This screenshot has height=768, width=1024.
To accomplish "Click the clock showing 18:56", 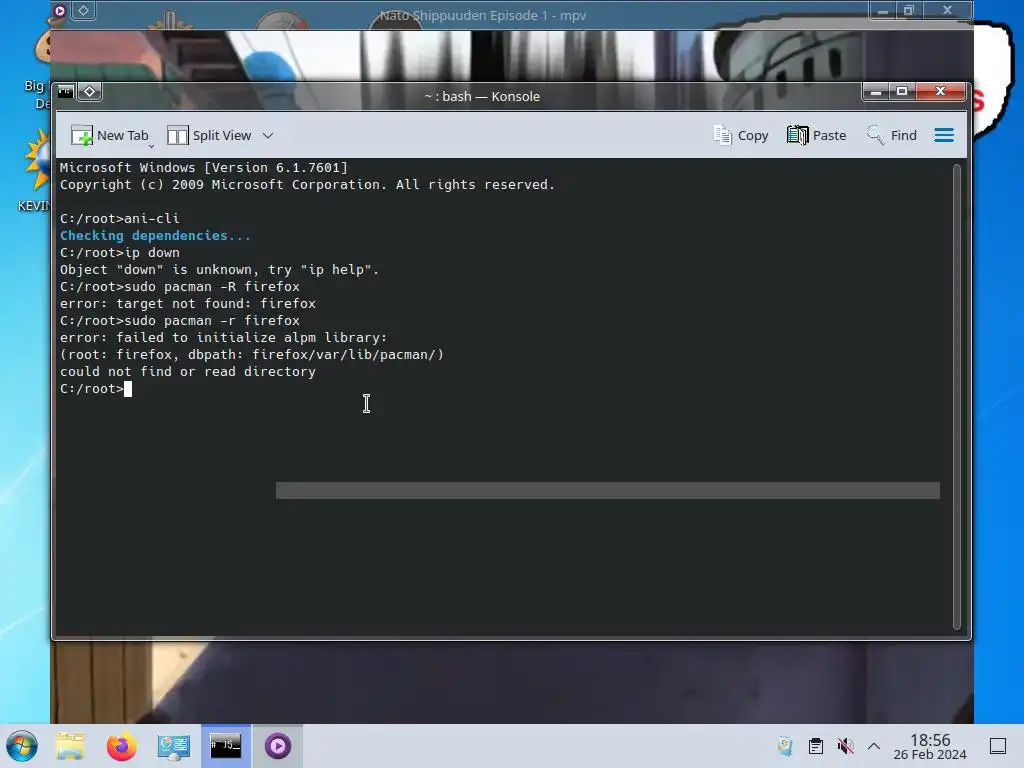I will click(x=930, y=746).
